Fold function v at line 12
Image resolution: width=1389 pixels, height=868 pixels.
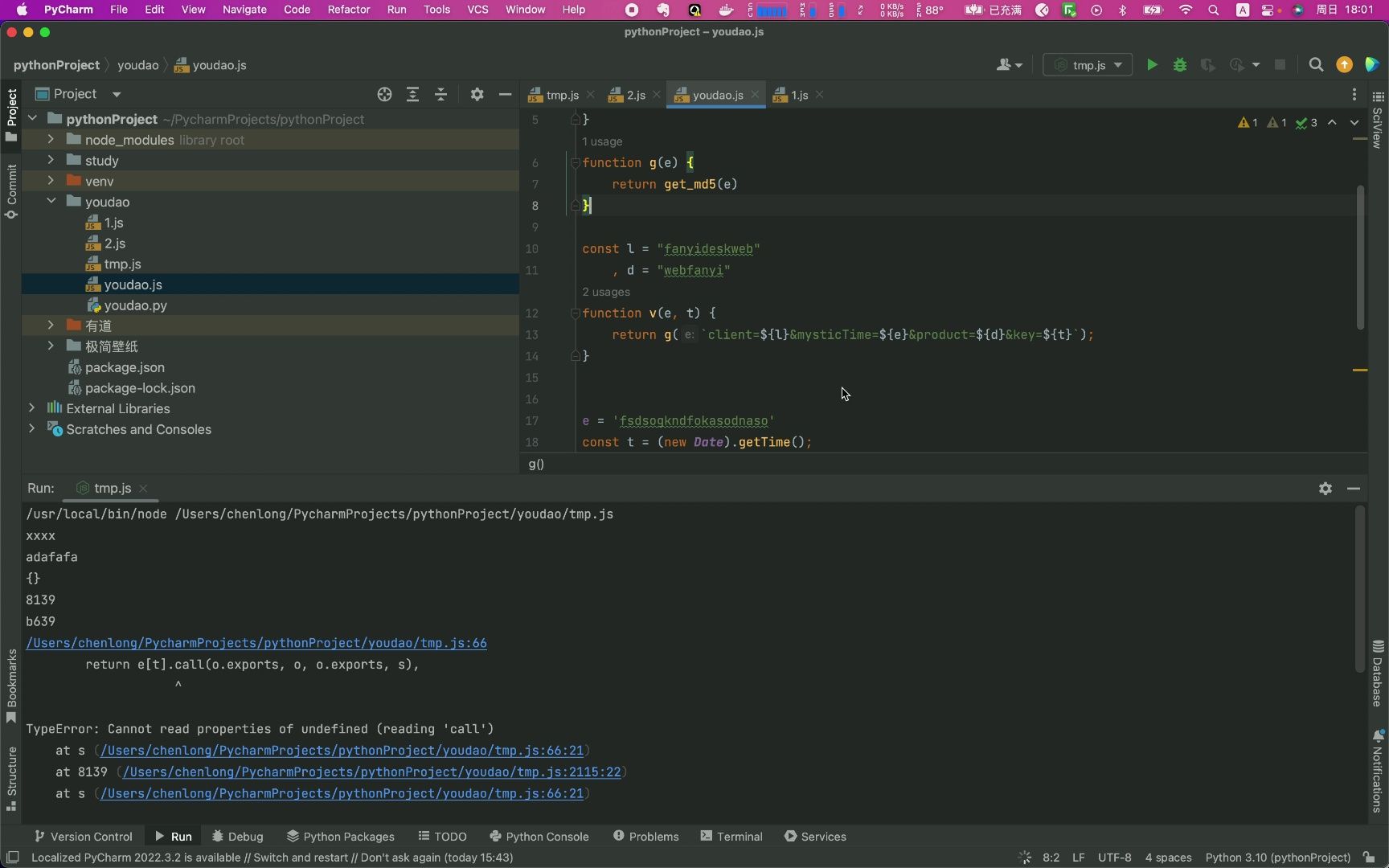(575, 313)
